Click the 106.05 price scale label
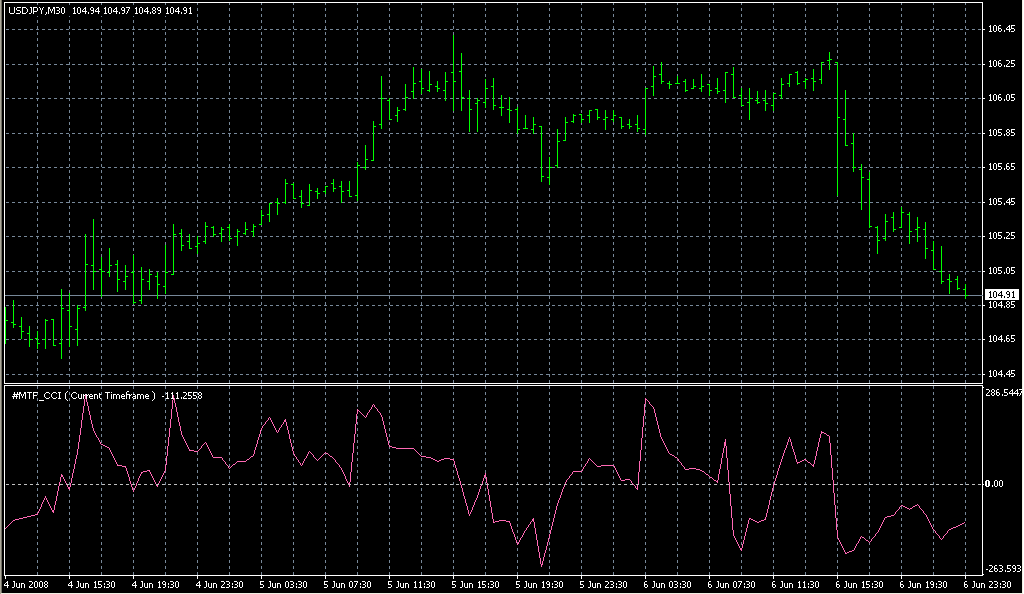Screen dimensions: 1024x594 tap(1002, 99)
